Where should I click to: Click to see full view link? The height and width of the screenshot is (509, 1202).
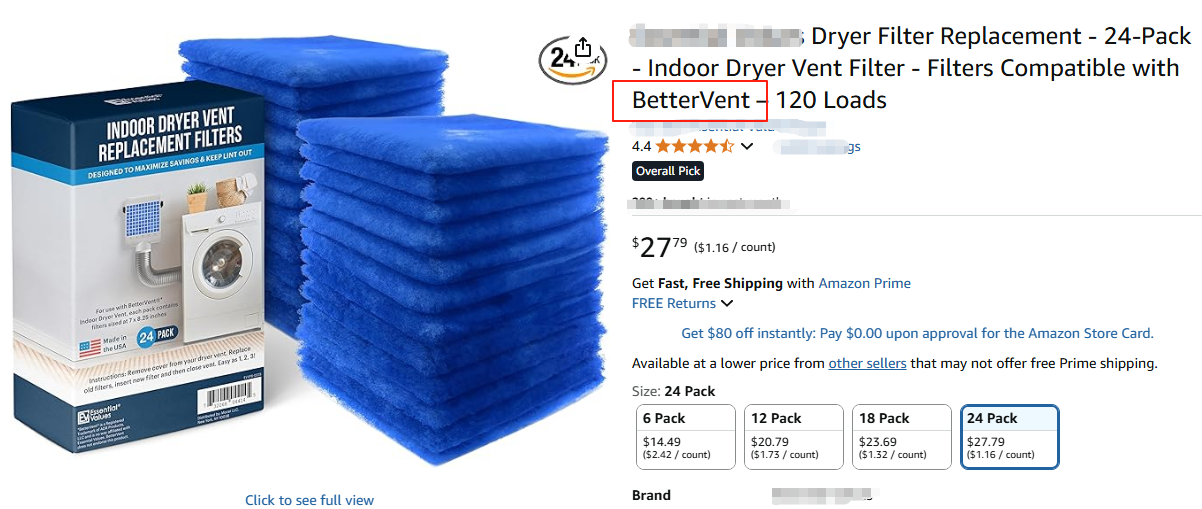point(310,500)
